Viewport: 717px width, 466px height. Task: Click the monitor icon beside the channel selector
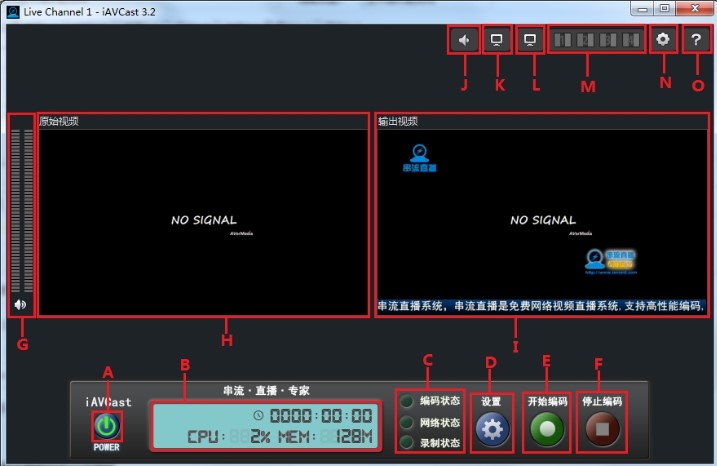530,40
